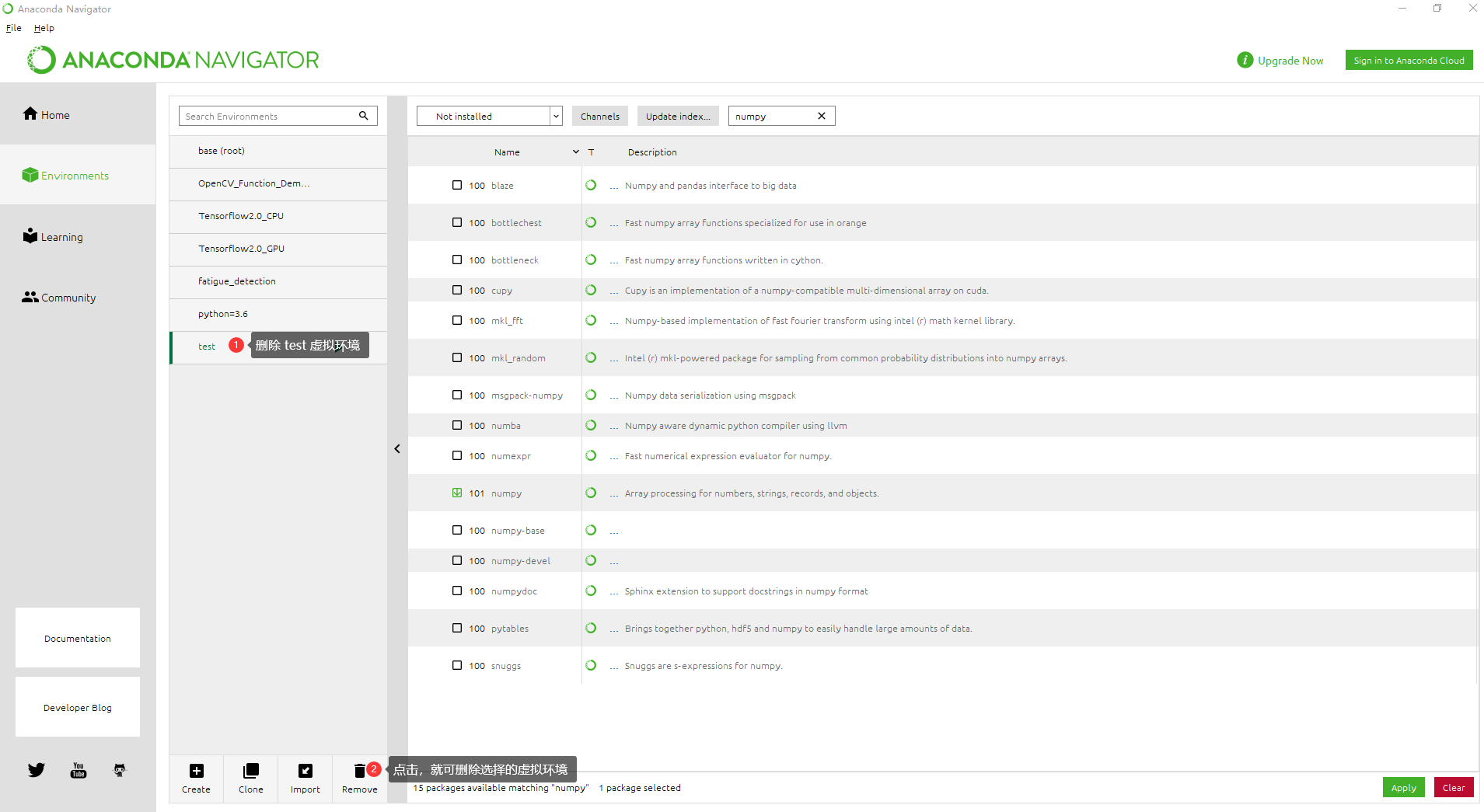The width and height of the screenshot is (1484, 812).
Task: Open the Community section
Action: click(78, 297)
